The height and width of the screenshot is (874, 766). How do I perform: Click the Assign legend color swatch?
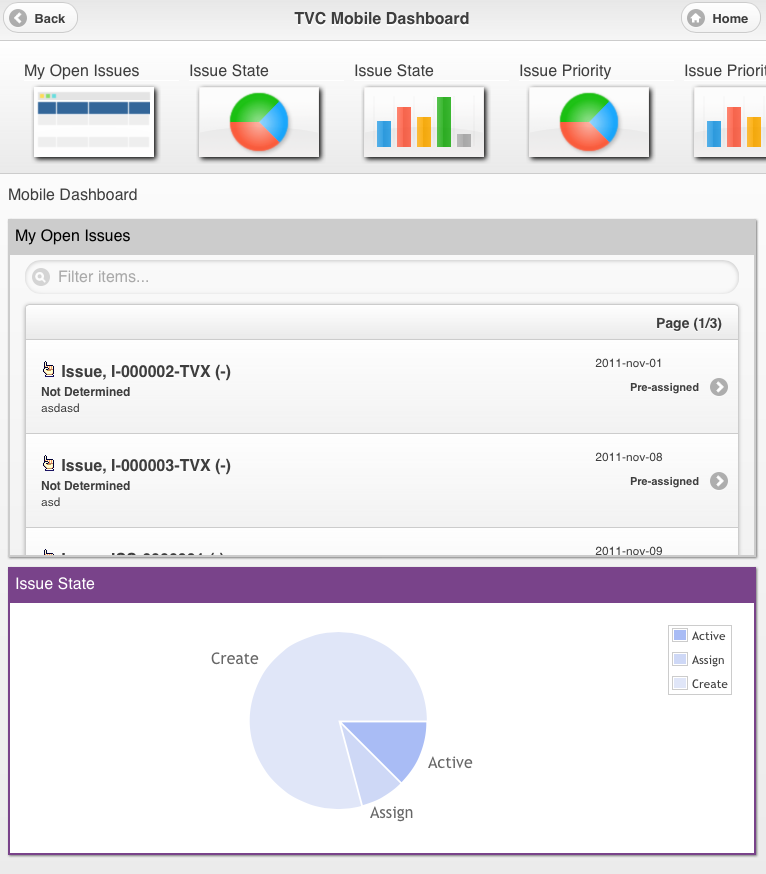click(x=680, y=660)
